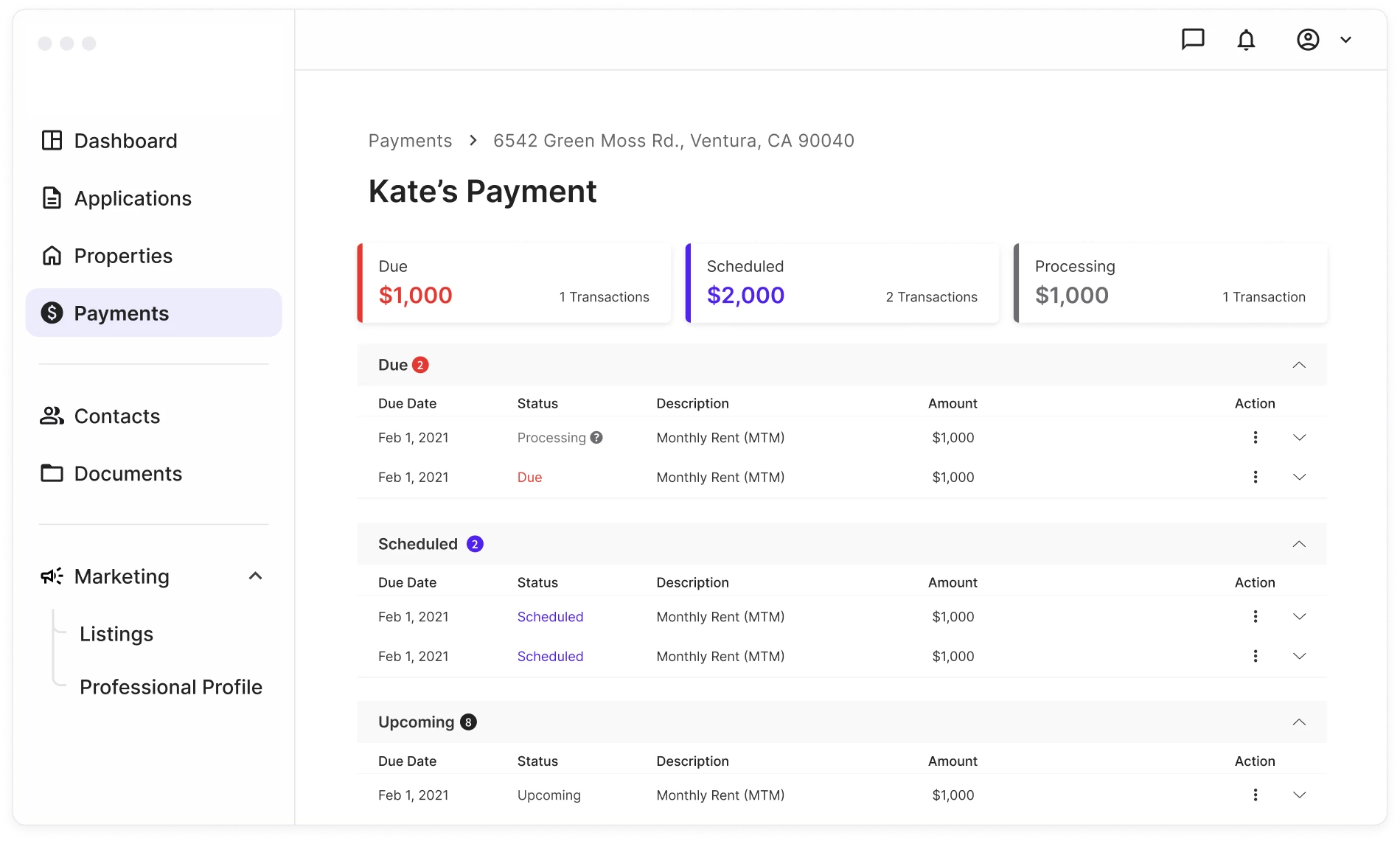Select Listings under Marketing
Image resolution: width=1400 pixels, height=841 pixels.
(116, 634)
